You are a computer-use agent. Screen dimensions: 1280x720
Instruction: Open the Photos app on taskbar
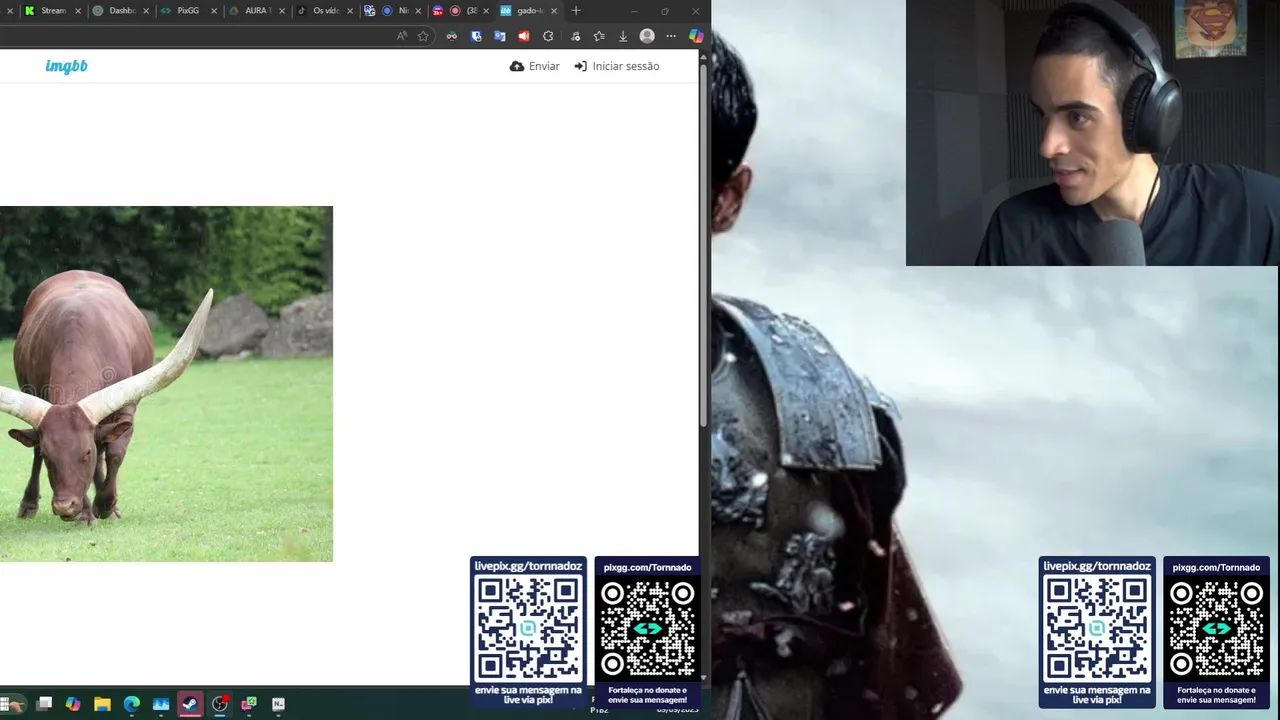[x=161, y=704]
